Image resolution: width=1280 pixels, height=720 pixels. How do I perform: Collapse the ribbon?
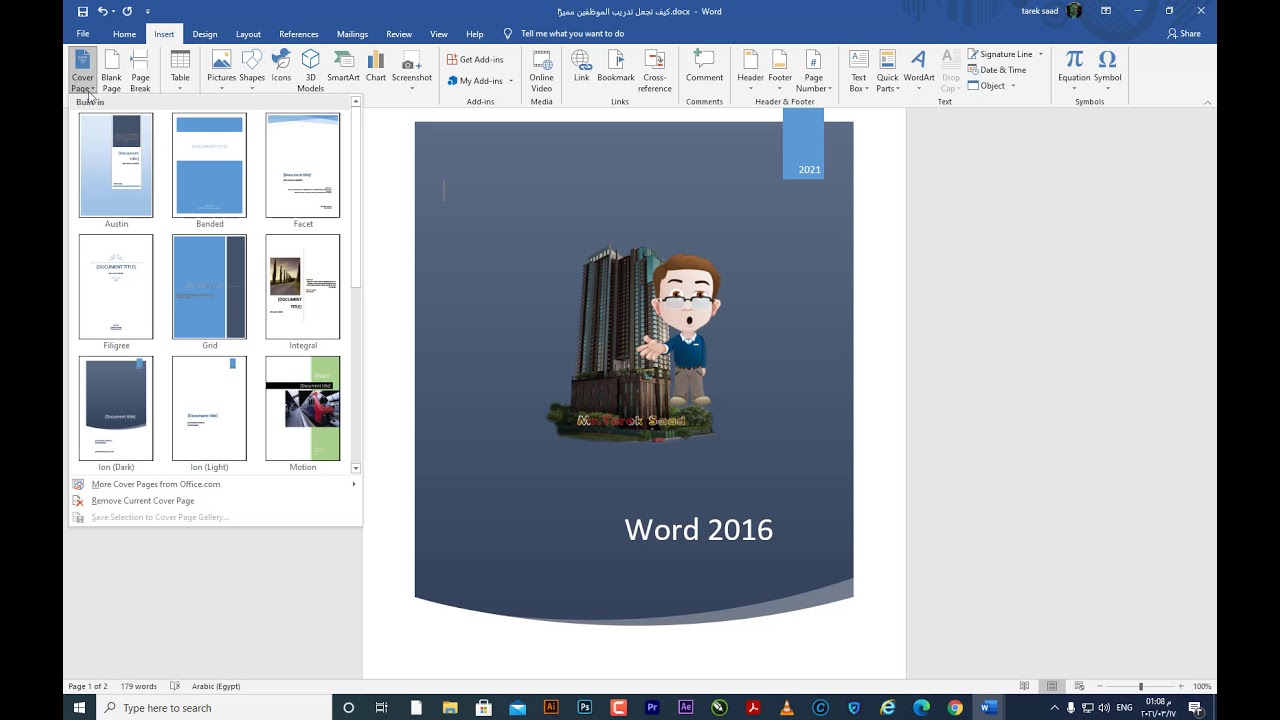(1207, 102)
